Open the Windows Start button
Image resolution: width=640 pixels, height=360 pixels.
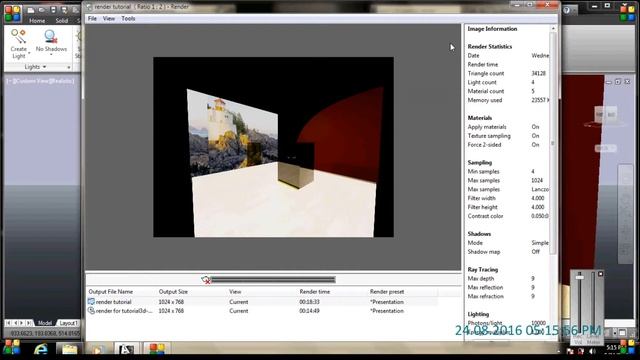click(11, 348)
